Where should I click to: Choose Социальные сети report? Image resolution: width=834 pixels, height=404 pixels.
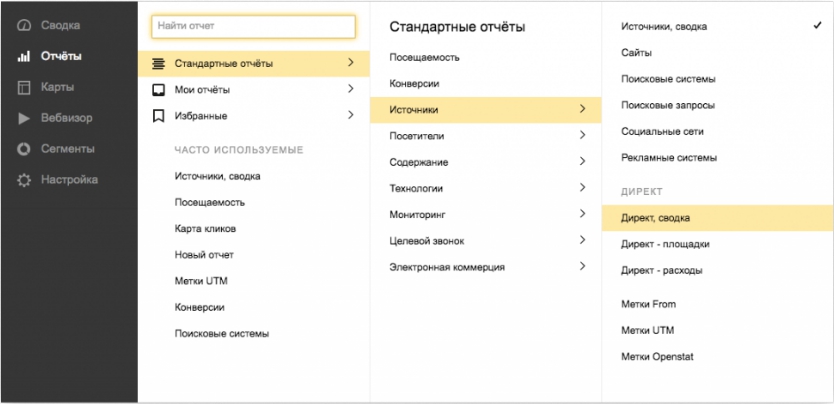[663, 131]
